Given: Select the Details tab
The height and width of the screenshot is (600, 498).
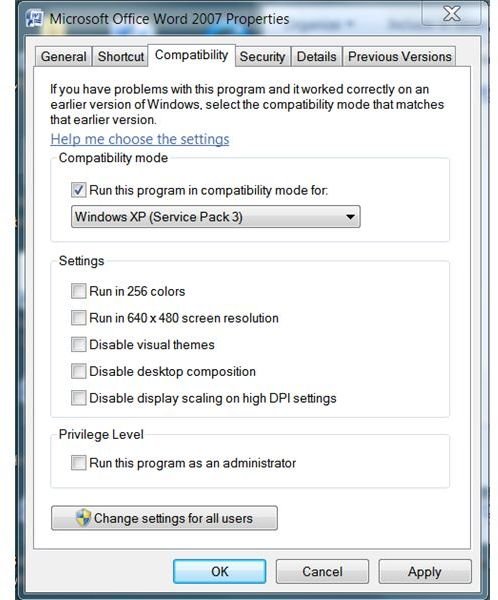Looking at the screenshot, I should (317, 57).
